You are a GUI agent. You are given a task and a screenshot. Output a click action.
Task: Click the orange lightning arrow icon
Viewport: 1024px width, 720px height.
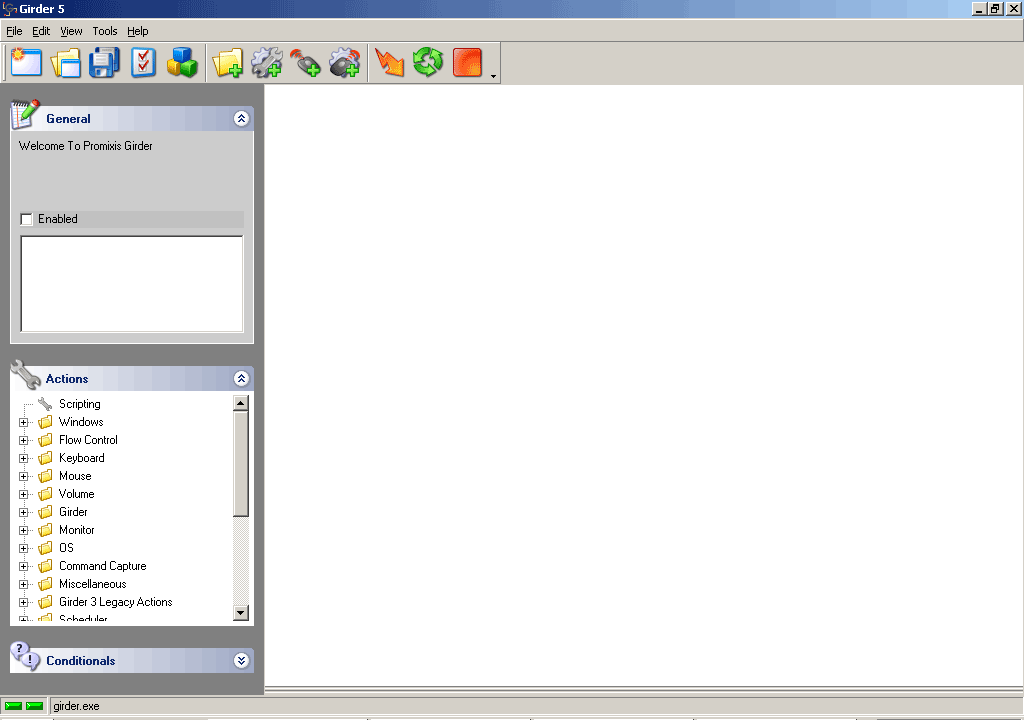pyautogui.click(x=389, y=63)
